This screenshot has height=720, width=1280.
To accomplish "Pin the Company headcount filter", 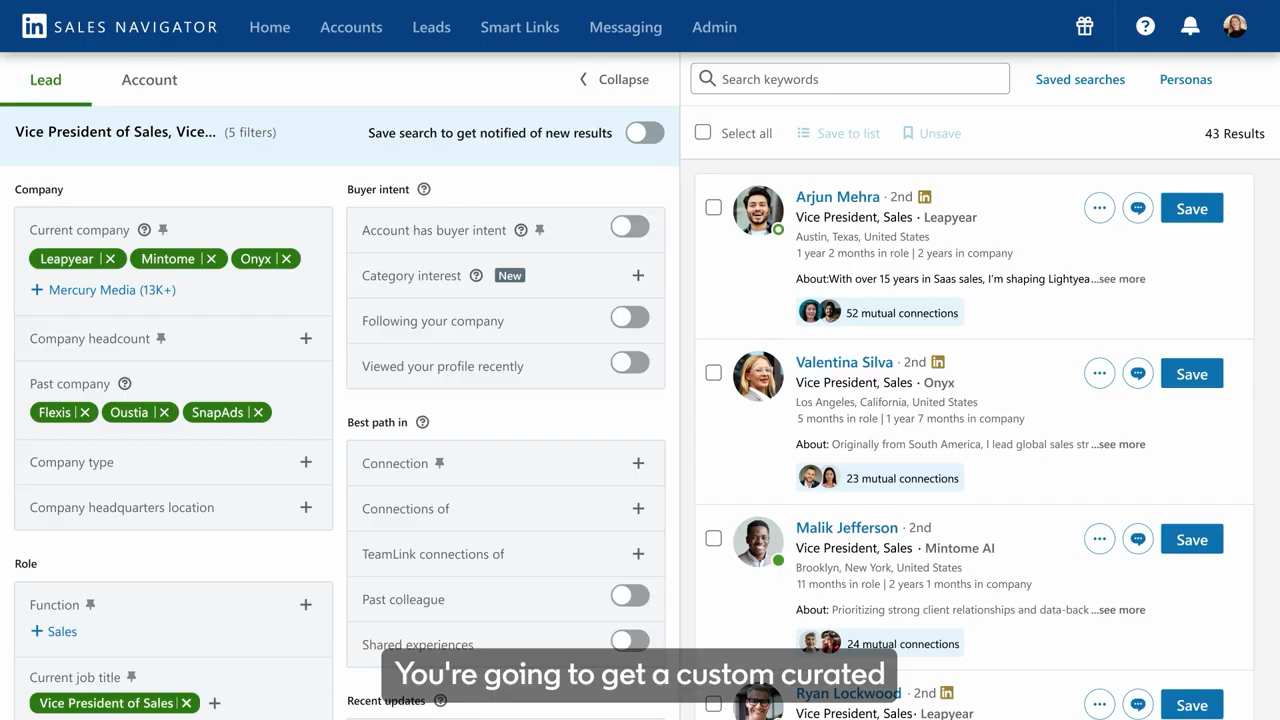I will tap(161, 339).
